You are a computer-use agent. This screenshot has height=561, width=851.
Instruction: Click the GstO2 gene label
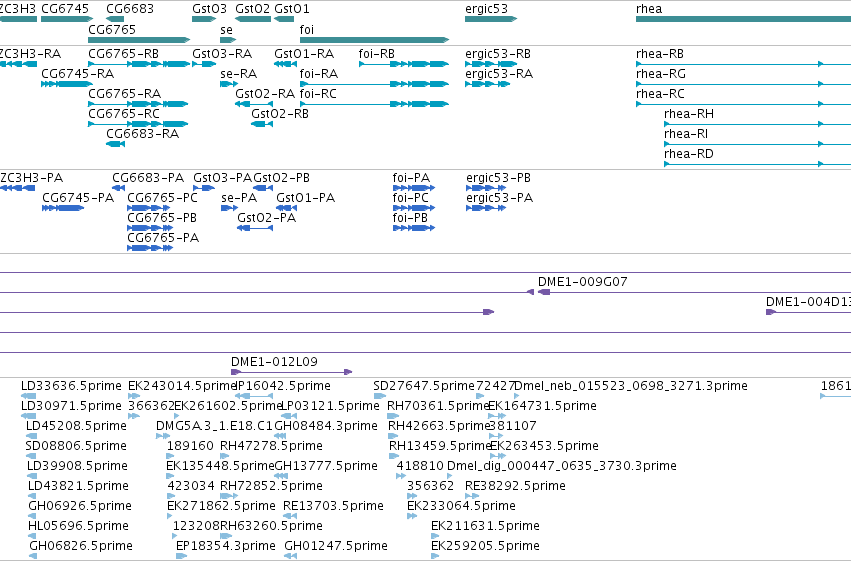[x=252, y=9]
